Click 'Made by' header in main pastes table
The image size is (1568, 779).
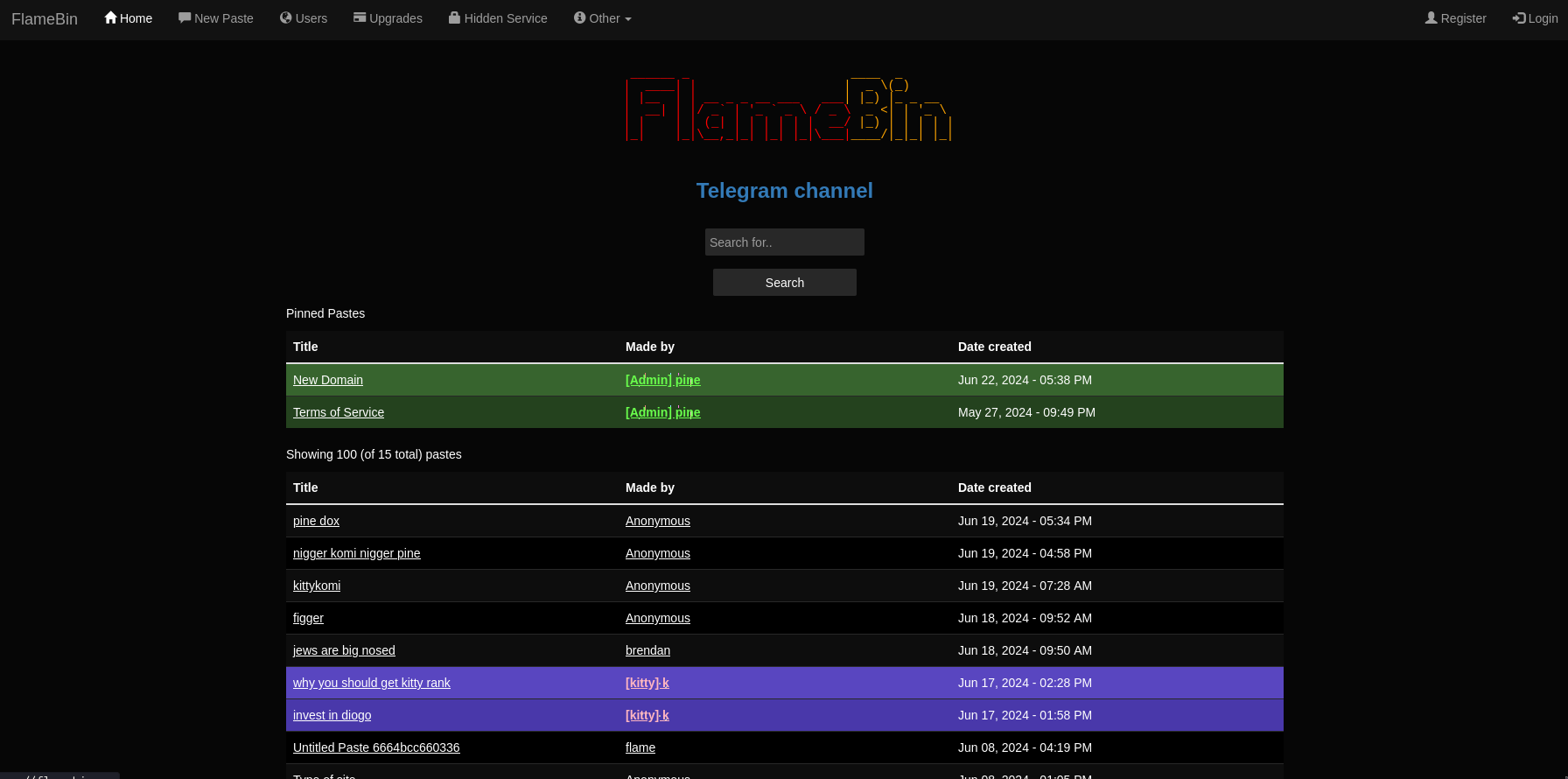[650, 488]
